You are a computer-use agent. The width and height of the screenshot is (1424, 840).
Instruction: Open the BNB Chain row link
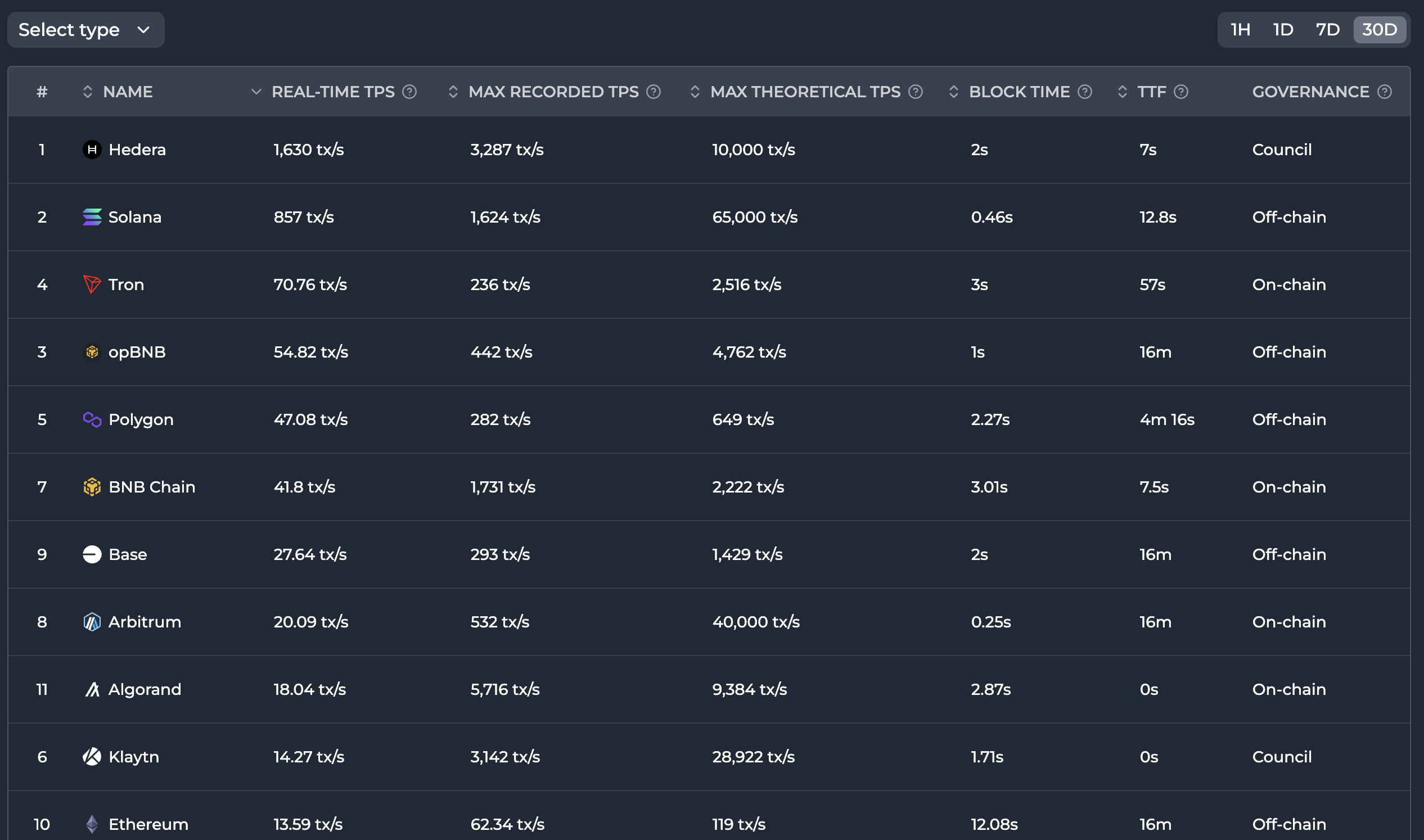coord(151,487)
